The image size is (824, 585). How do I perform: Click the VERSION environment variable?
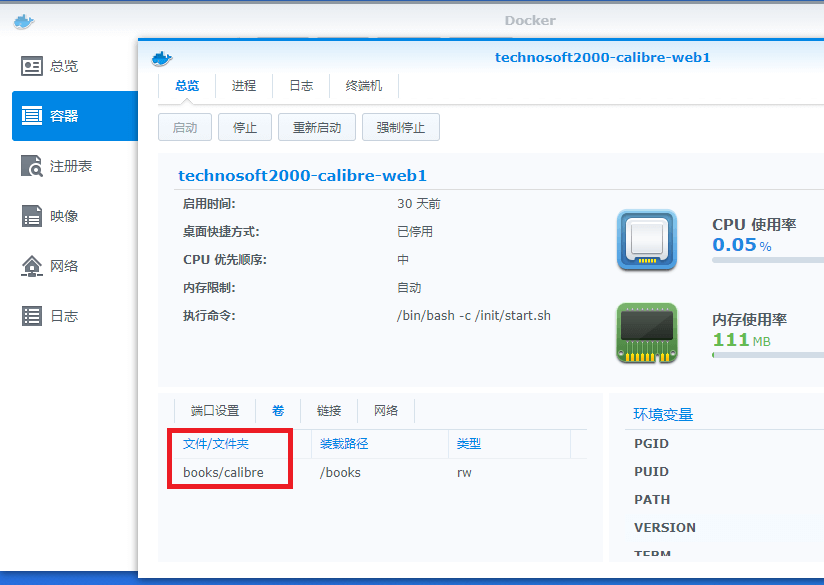coord(665,527)
